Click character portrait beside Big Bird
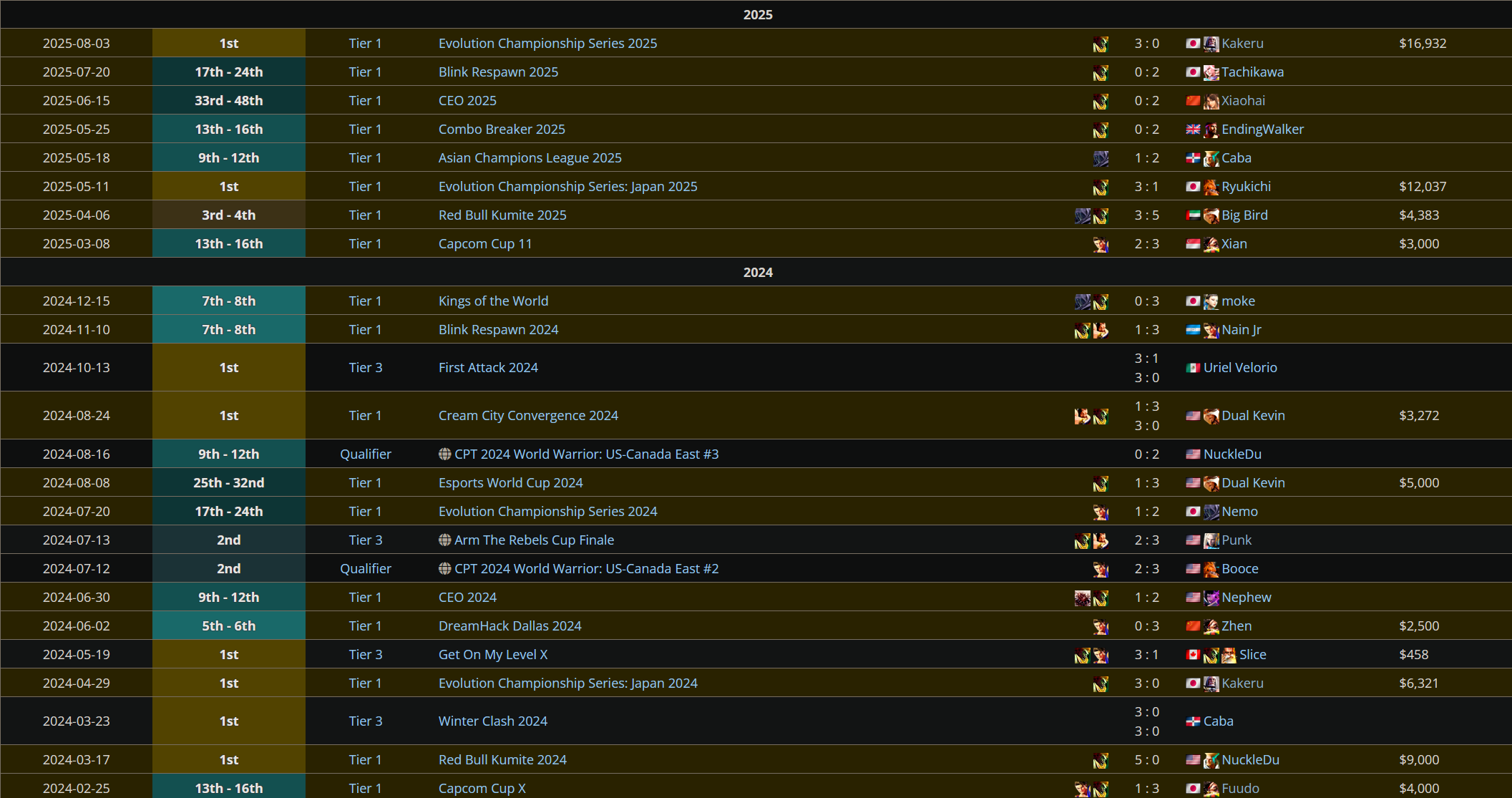Viewport: 1512px width, 798px height. pyautogui.click(x=1211, y=216)
